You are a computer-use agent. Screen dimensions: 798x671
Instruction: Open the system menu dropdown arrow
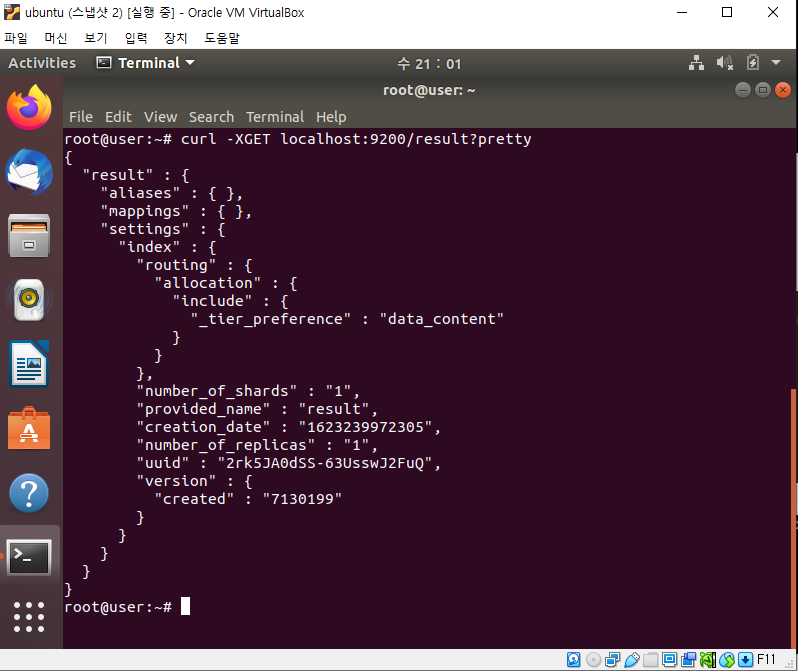pos(776,63)
